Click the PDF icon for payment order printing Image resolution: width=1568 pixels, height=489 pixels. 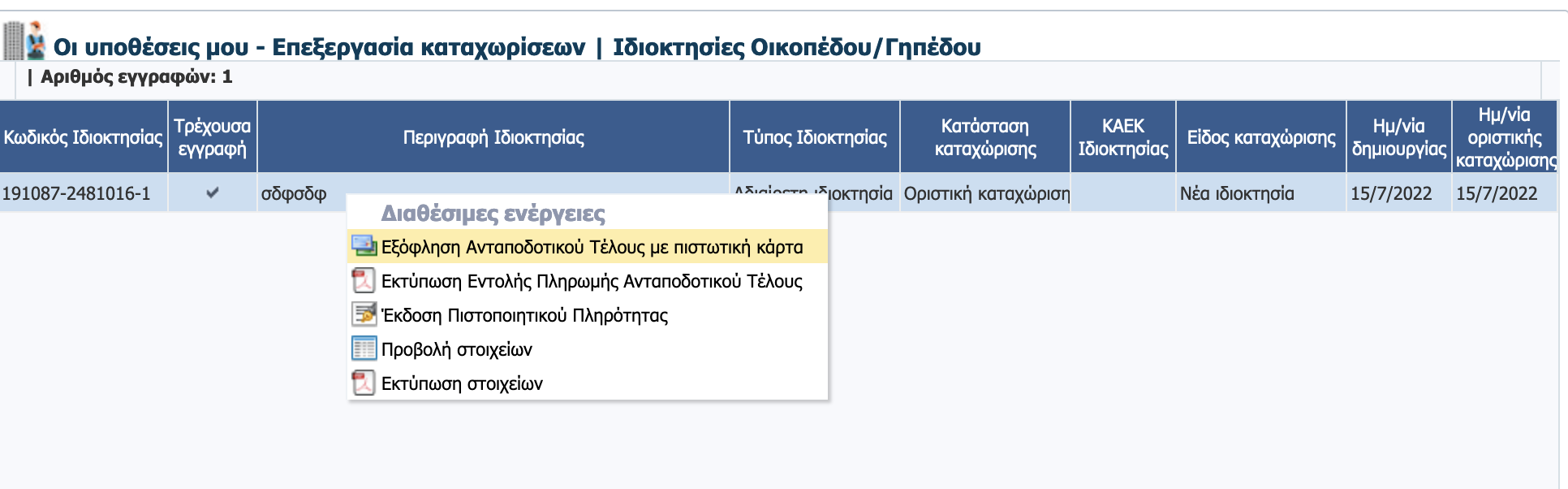click(x=363, y=281)
